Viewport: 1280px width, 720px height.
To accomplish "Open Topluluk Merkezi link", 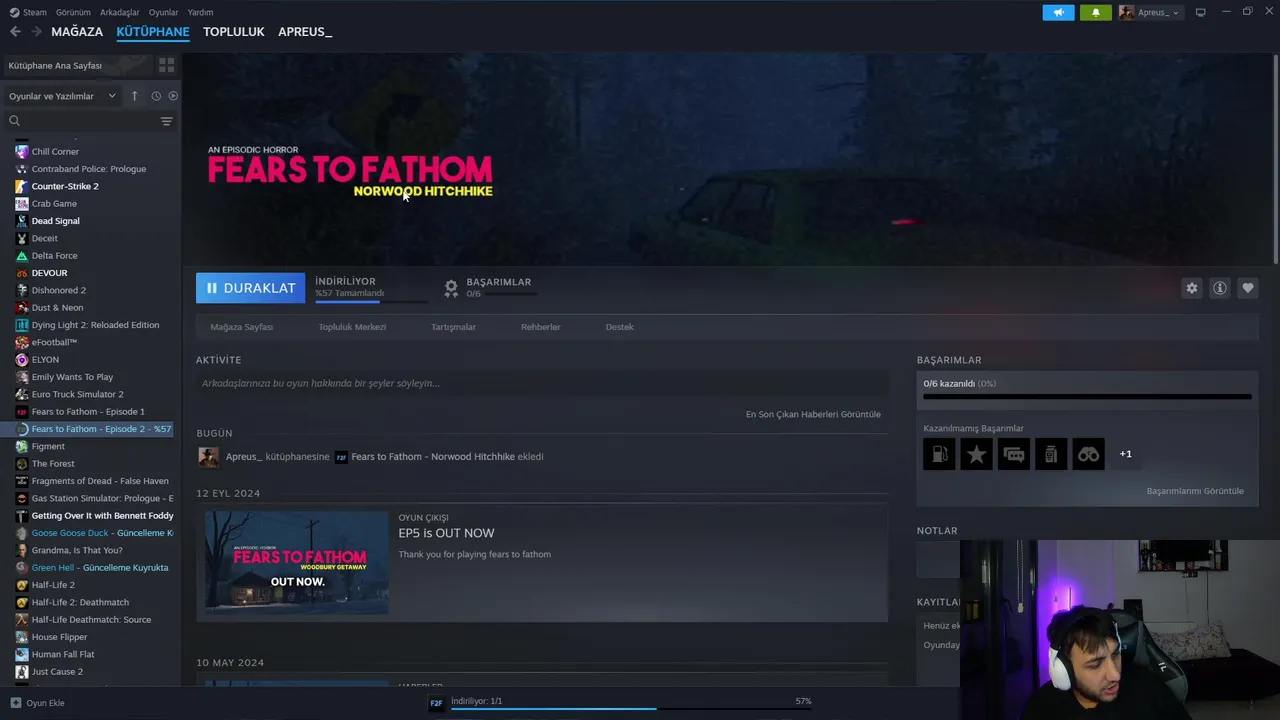I will (x=352, y=327).
